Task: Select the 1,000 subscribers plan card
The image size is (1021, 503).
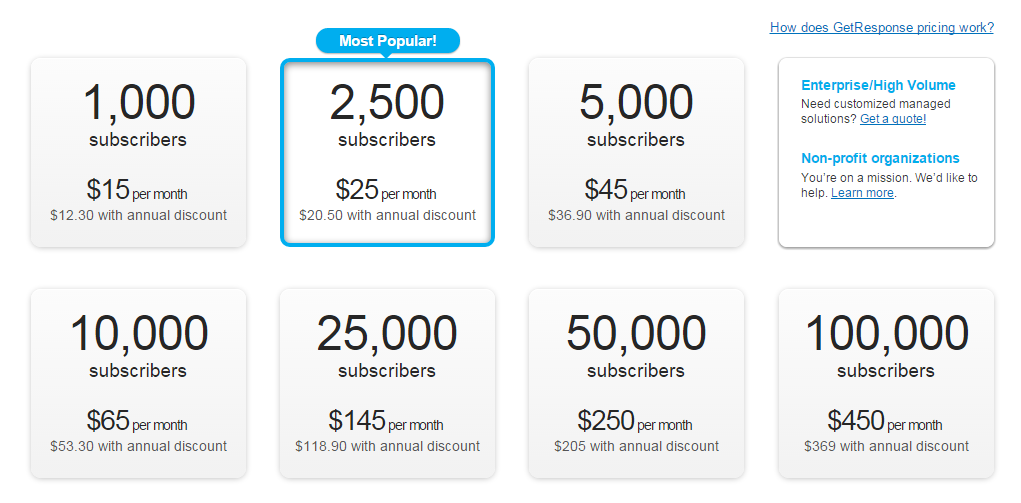Action: point(138,152)
